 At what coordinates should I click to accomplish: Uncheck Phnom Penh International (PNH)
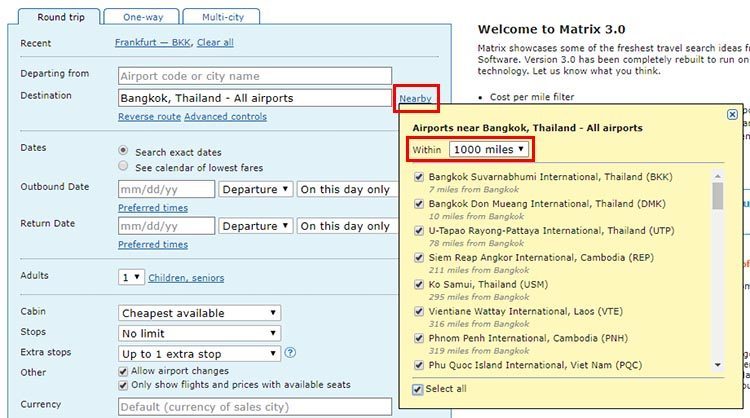[x=419, y=338]
